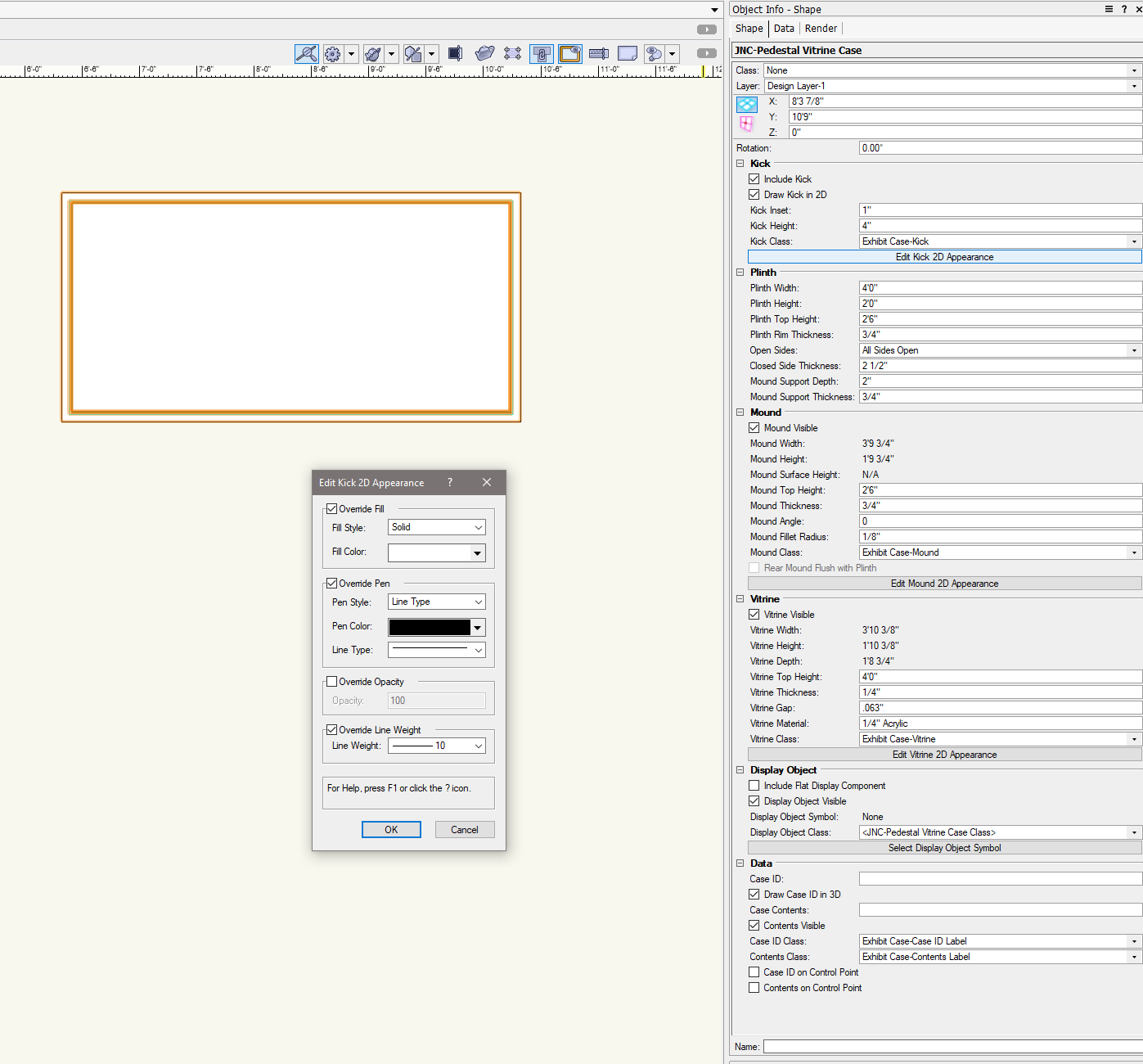Click the Case ID input field

pos(1000,879)
